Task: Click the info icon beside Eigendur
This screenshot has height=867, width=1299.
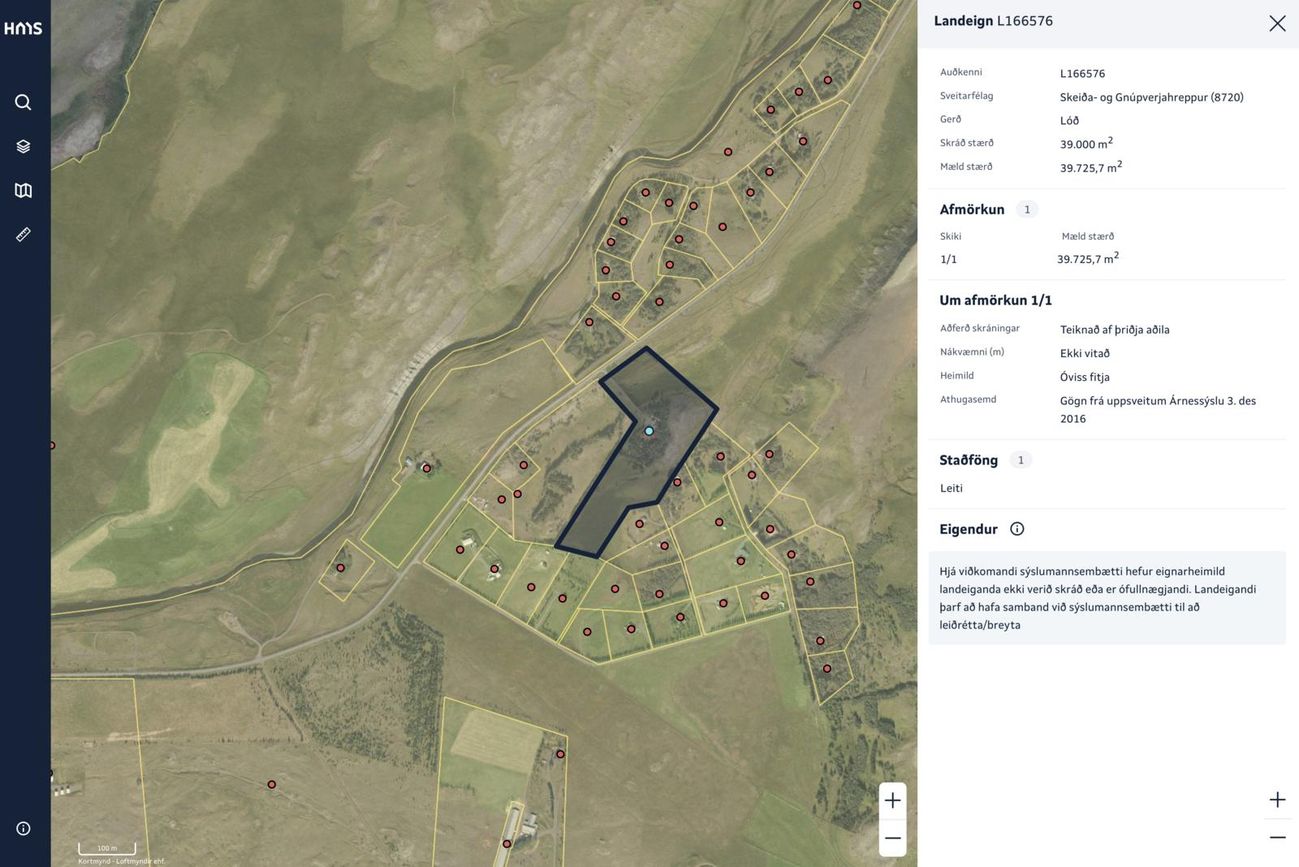Action: click(1017, 529)
